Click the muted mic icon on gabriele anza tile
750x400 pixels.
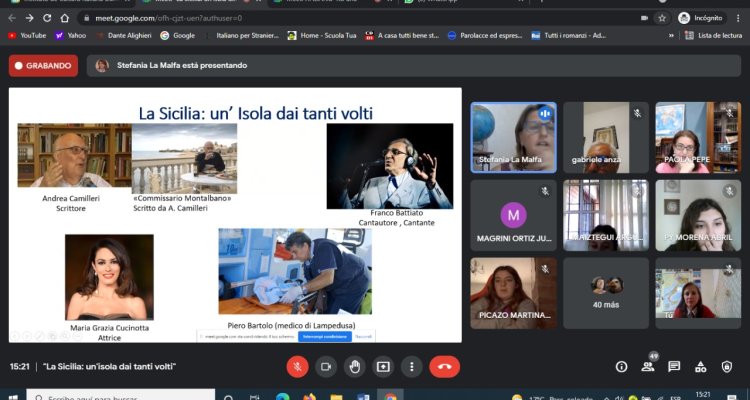[x=637, y=113]
